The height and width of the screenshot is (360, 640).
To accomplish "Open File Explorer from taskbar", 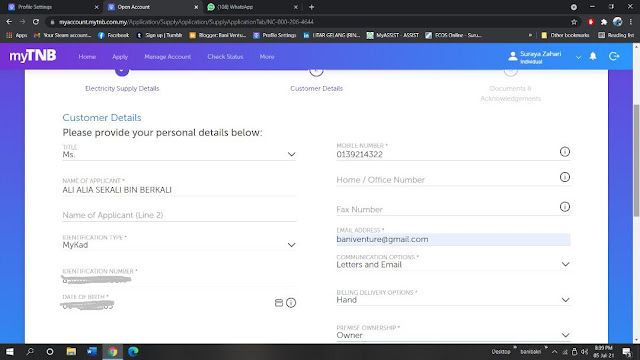I will (71, 351).
